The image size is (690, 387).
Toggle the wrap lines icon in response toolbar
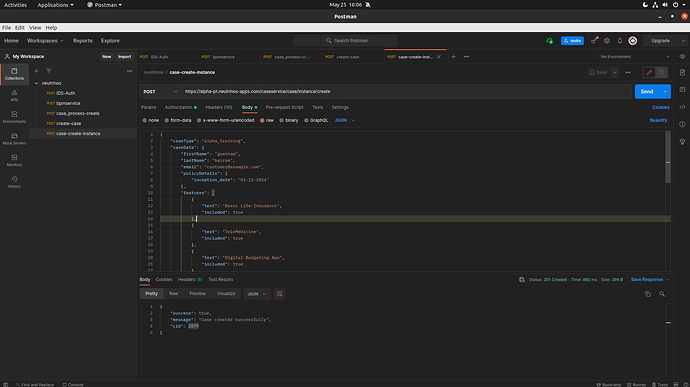tap(279, 294)
